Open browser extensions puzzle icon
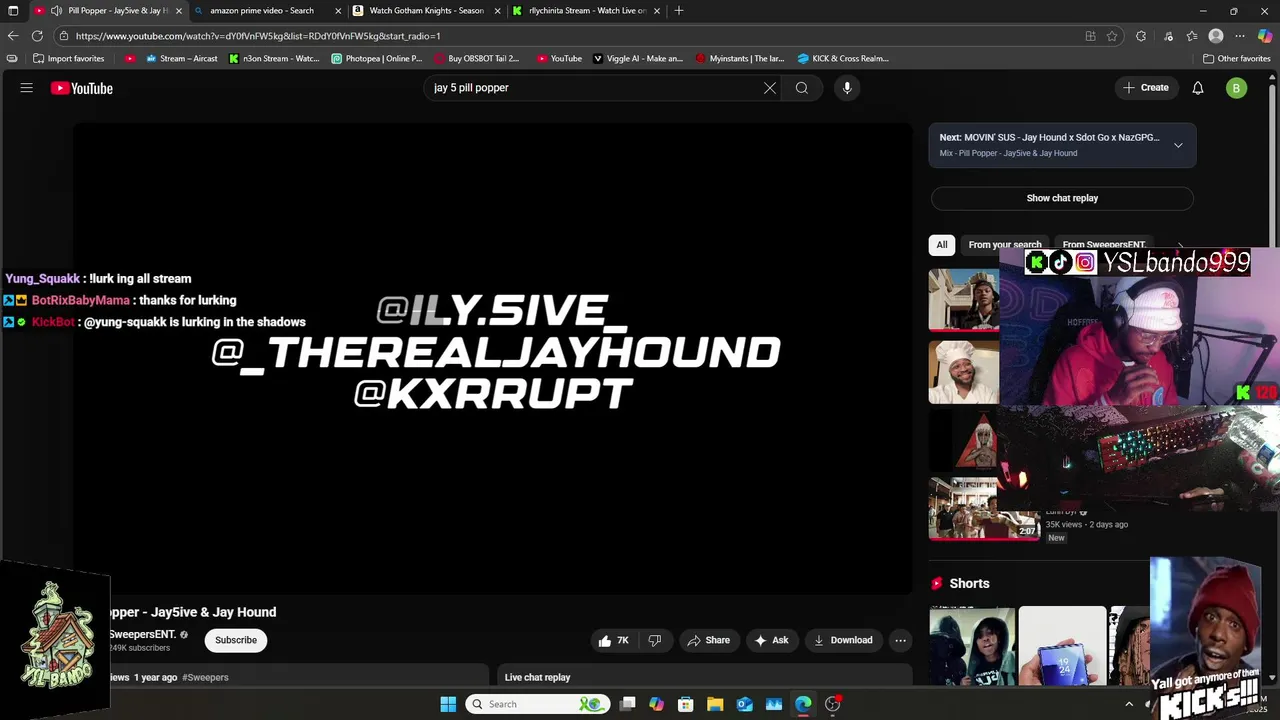 coord(1141,36)
